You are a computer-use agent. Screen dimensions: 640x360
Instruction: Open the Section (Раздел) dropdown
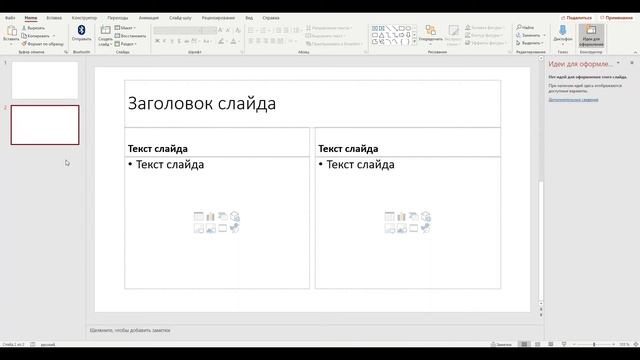125,44
